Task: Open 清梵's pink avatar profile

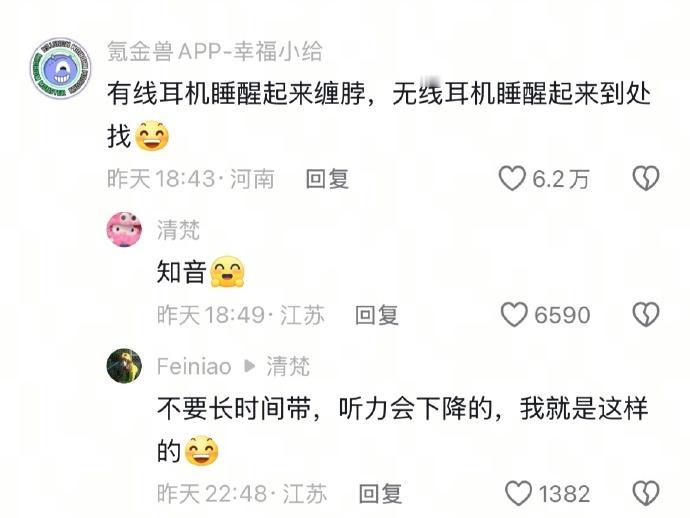Action: click(124, 229)
